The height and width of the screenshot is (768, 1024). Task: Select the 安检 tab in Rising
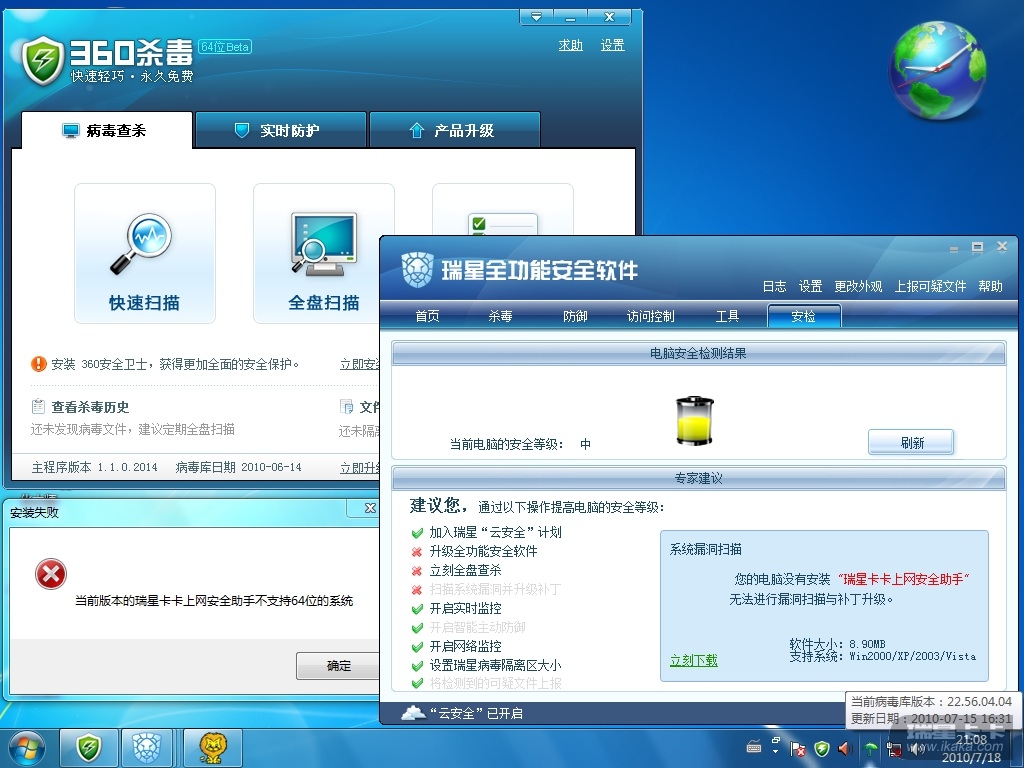(804, 316)
